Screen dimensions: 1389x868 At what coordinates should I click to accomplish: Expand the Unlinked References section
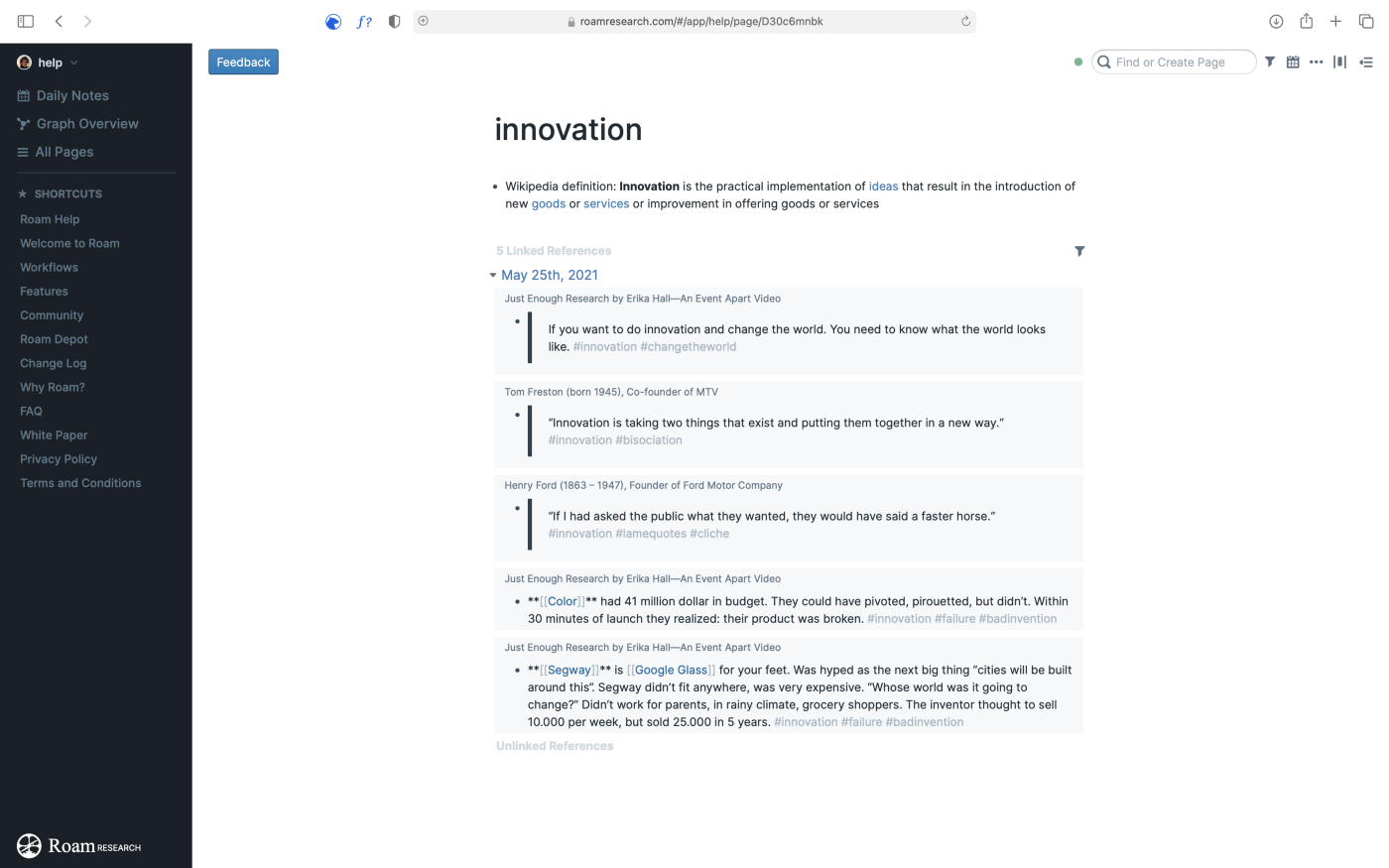[555, 746]
